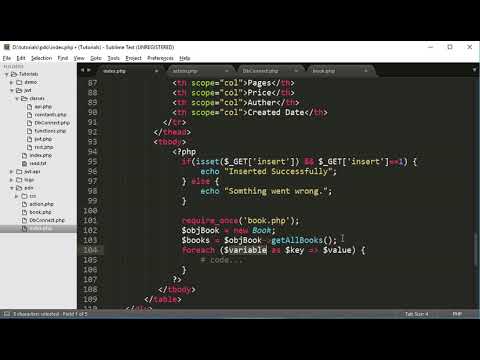
Task: Open the Help menu
Action: 185,58
